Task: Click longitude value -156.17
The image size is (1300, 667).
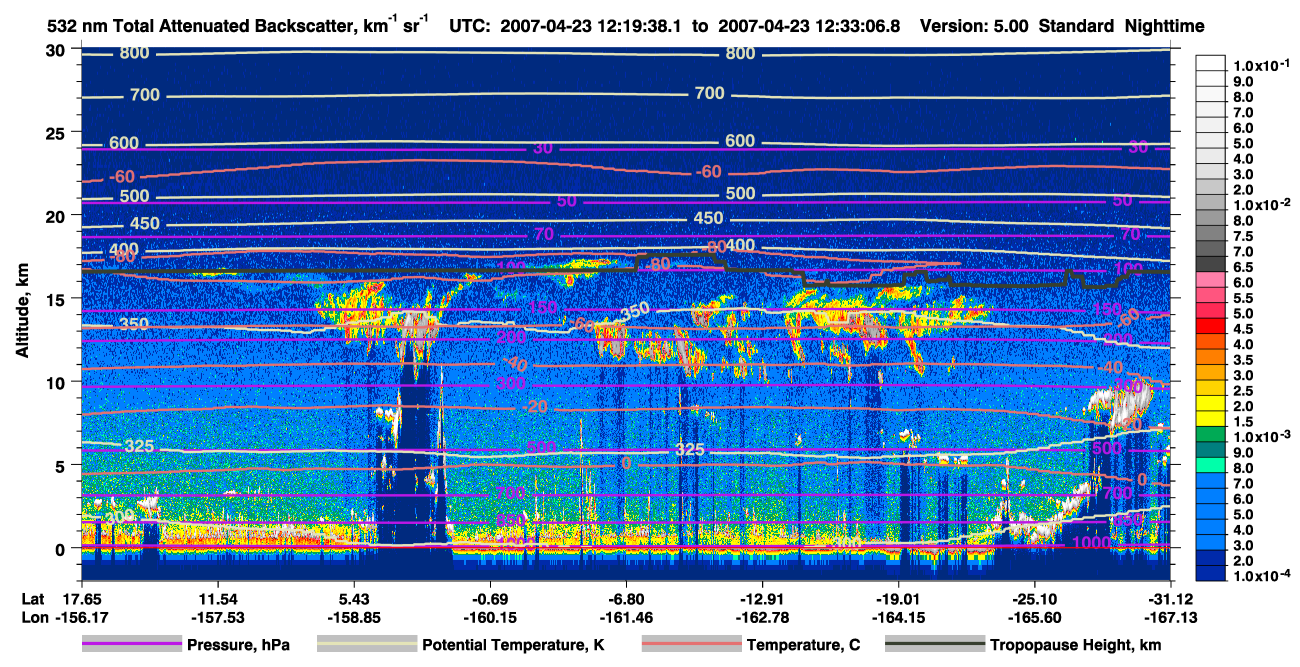Action: [x=82, y=618]
